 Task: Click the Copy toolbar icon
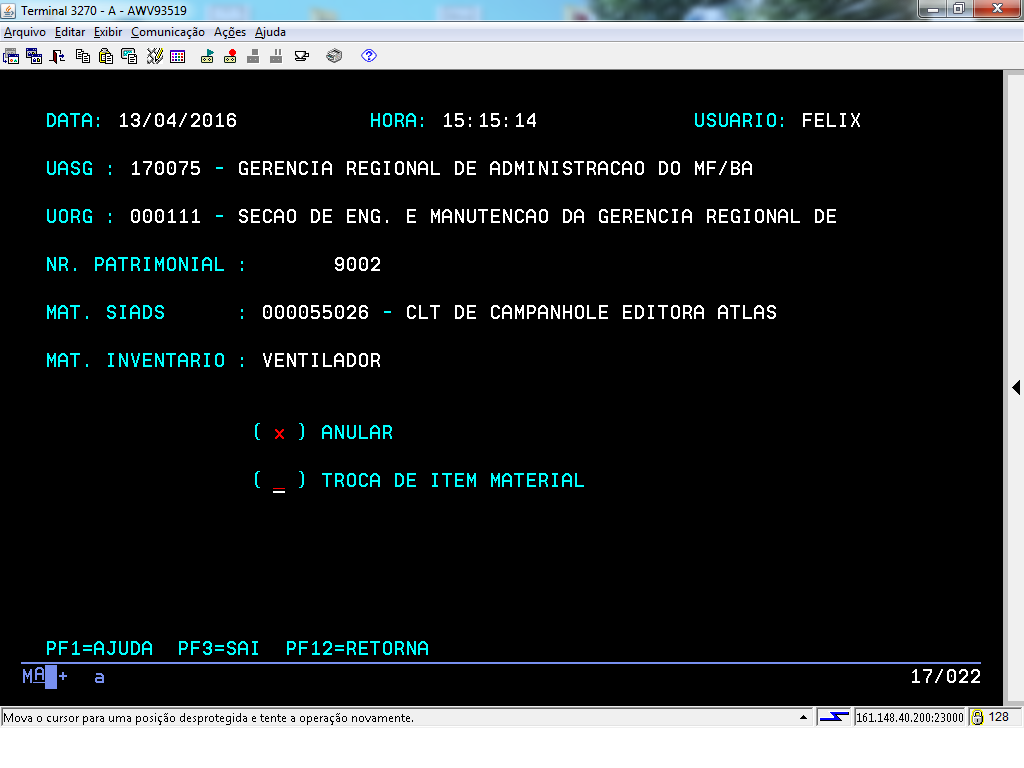click(x=83, y=56)
